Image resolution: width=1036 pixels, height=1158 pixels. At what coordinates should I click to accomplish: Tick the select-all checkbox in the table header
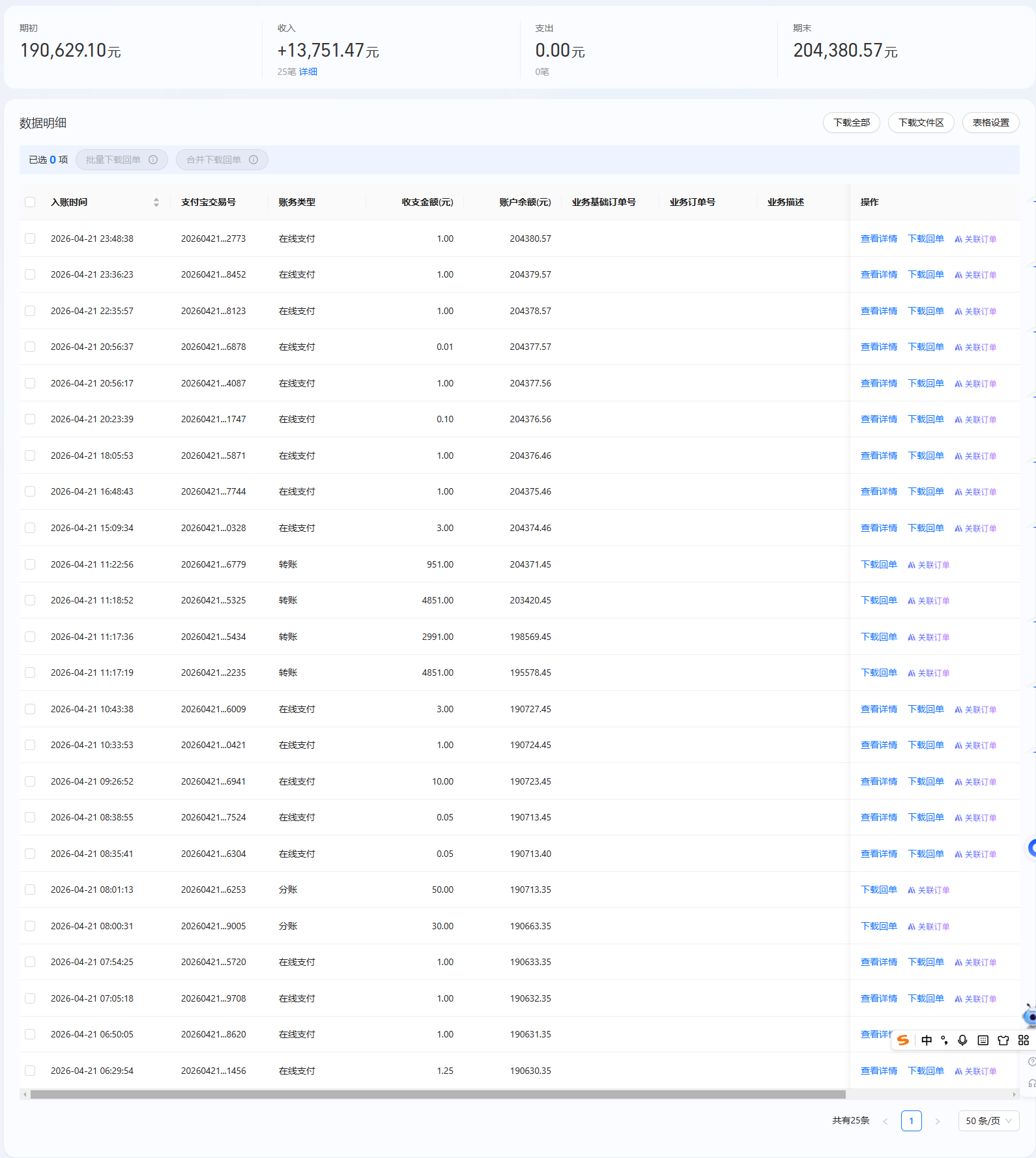pyautogui.click(x=30, y=202)
